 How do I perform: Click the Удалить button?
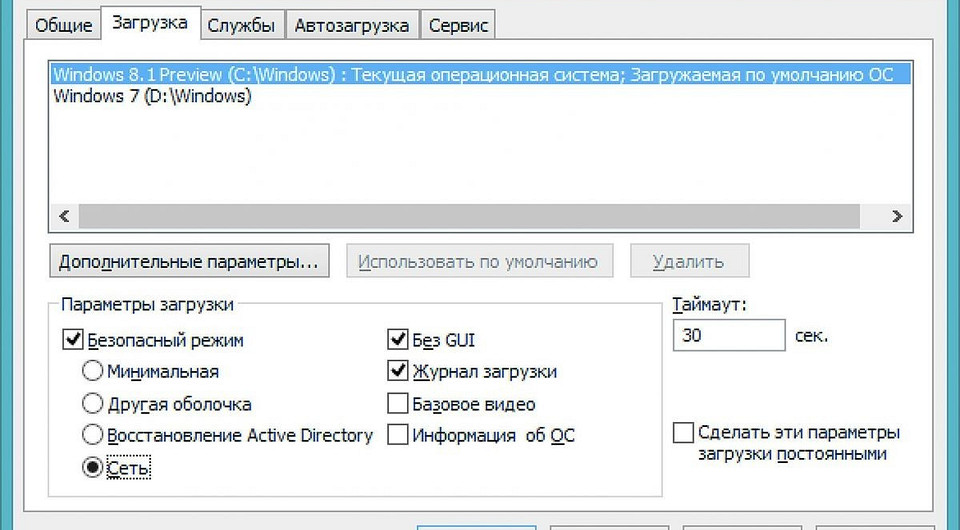[689, 261]
